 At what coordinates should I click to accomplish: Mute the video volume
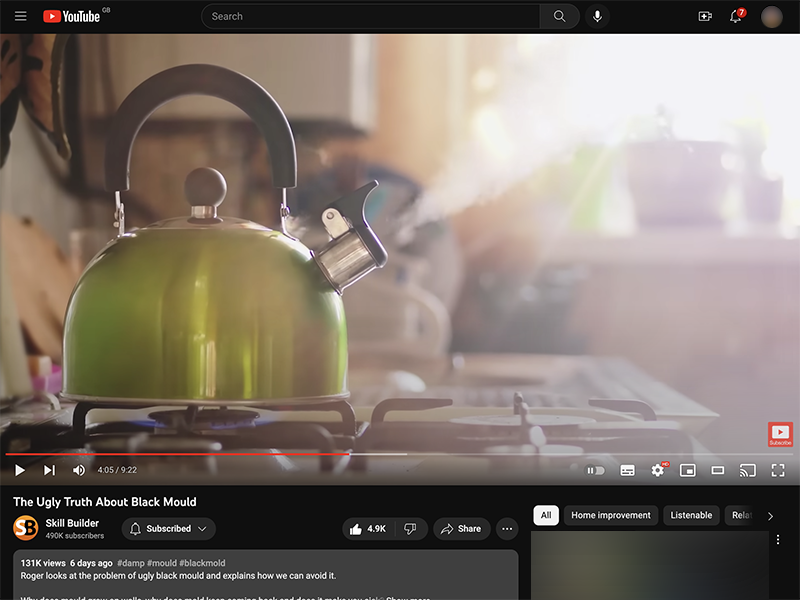point(79,470)
